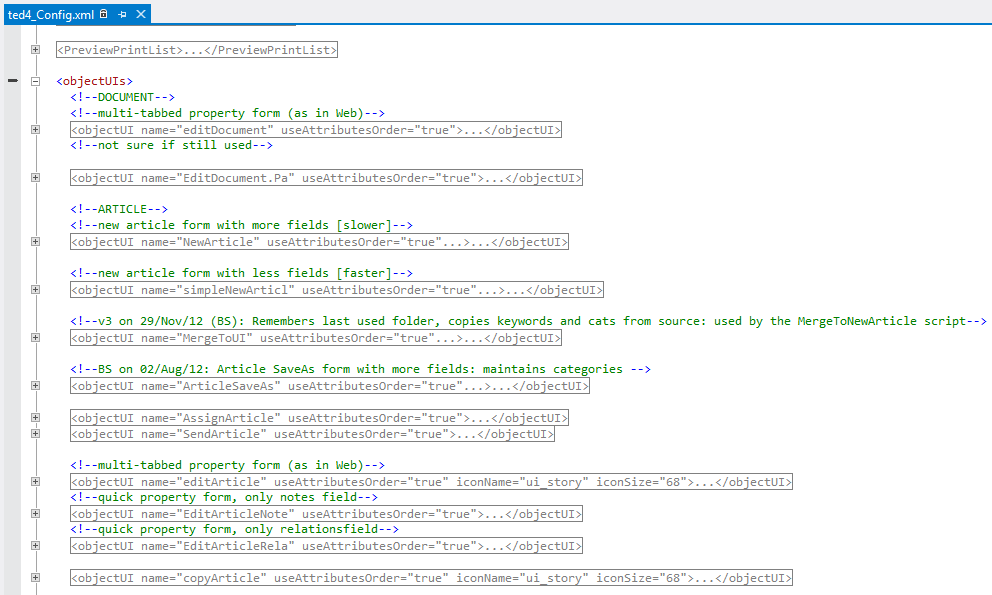Click the 'less fields [faster]' comment
Viewport: 992px width, 595px height.
[241, 273]
